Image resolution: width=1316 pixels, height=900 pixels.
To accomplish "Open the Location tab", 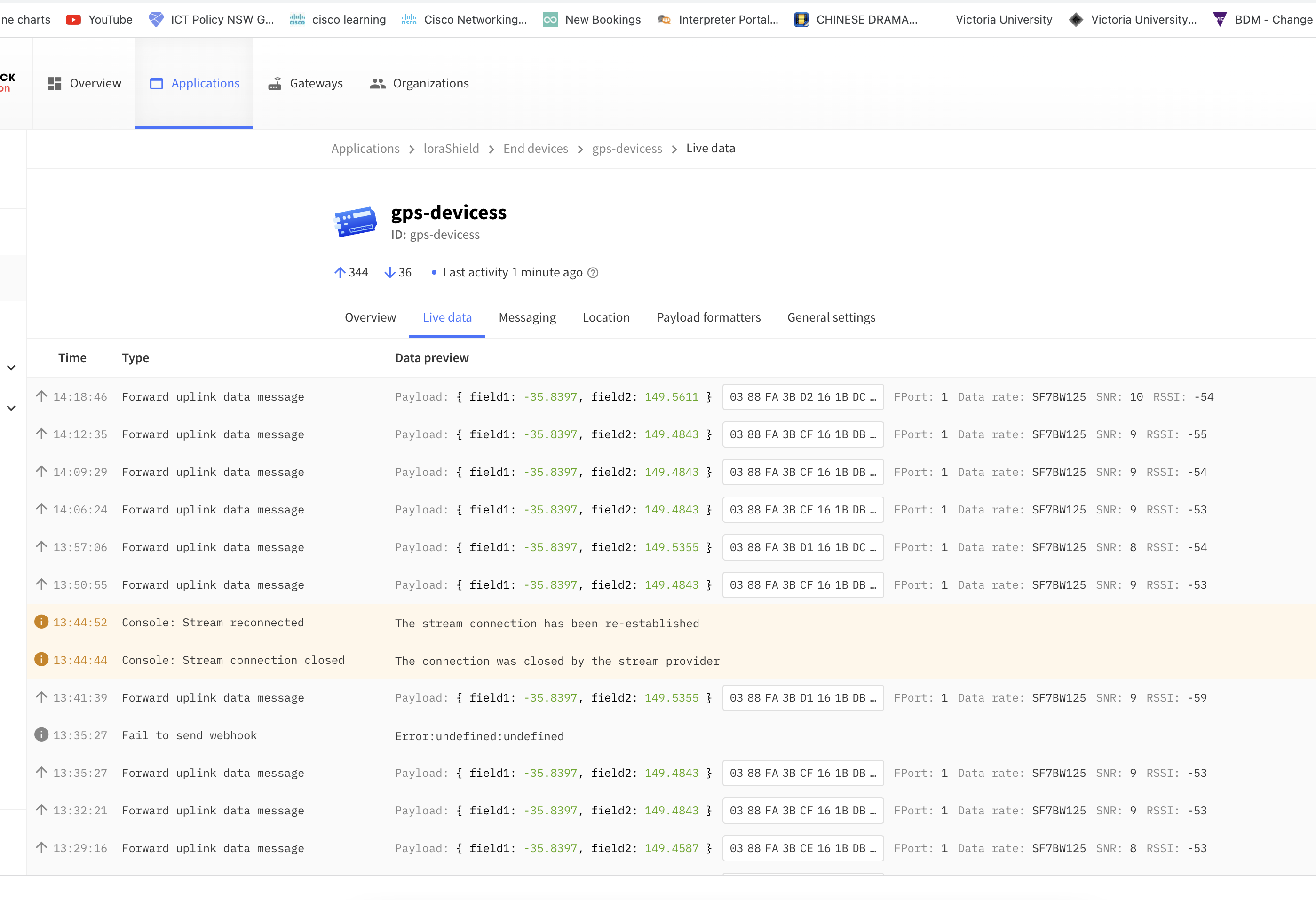I will (x=605, y=317).
